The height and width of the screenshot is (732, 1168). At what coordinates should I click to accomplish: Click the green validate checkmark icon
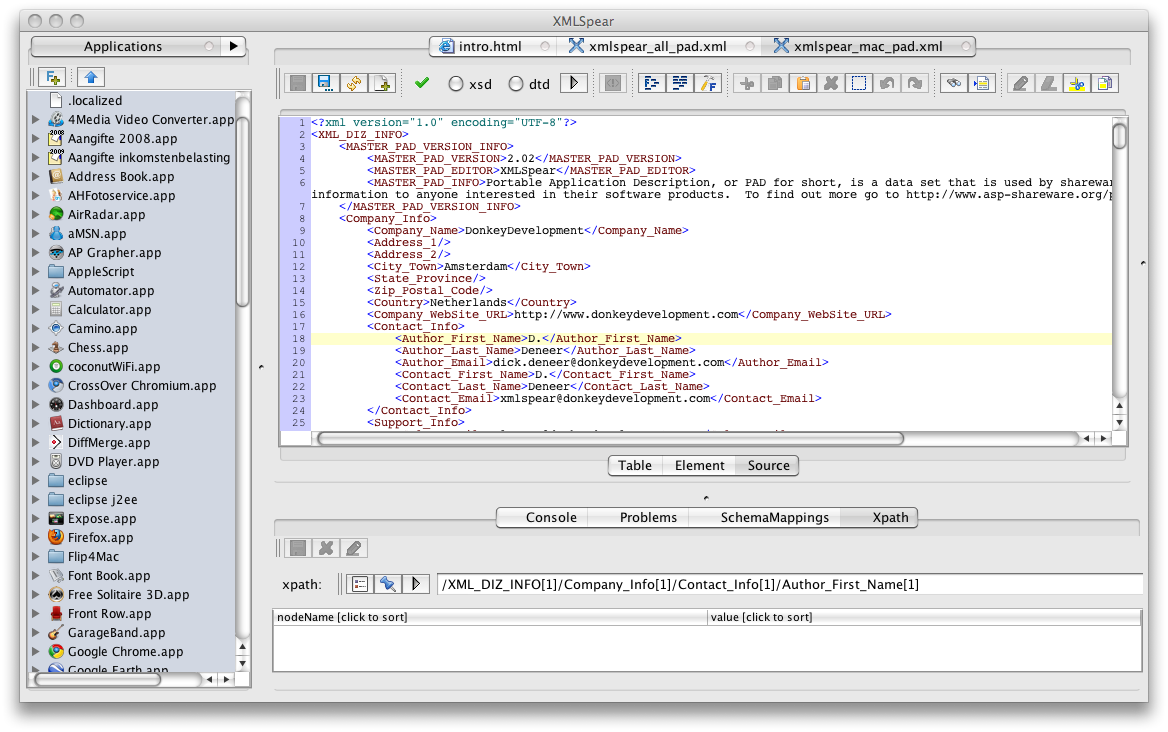point(422,84)
